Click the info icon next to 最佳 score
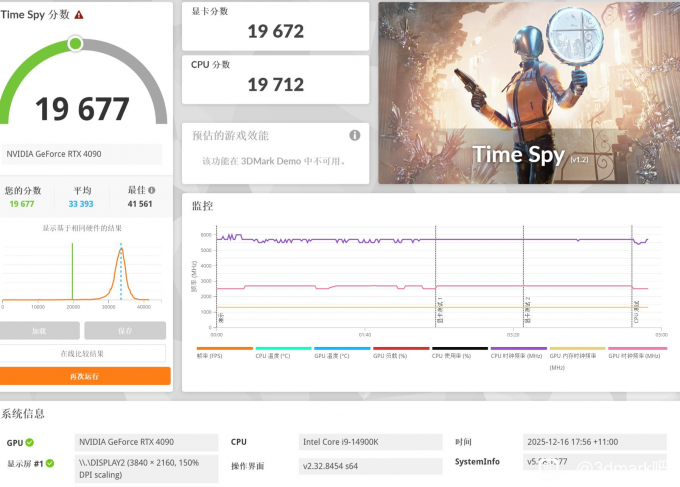The height and width of the screenshot is (487, 680). click(x=151, y=190)
